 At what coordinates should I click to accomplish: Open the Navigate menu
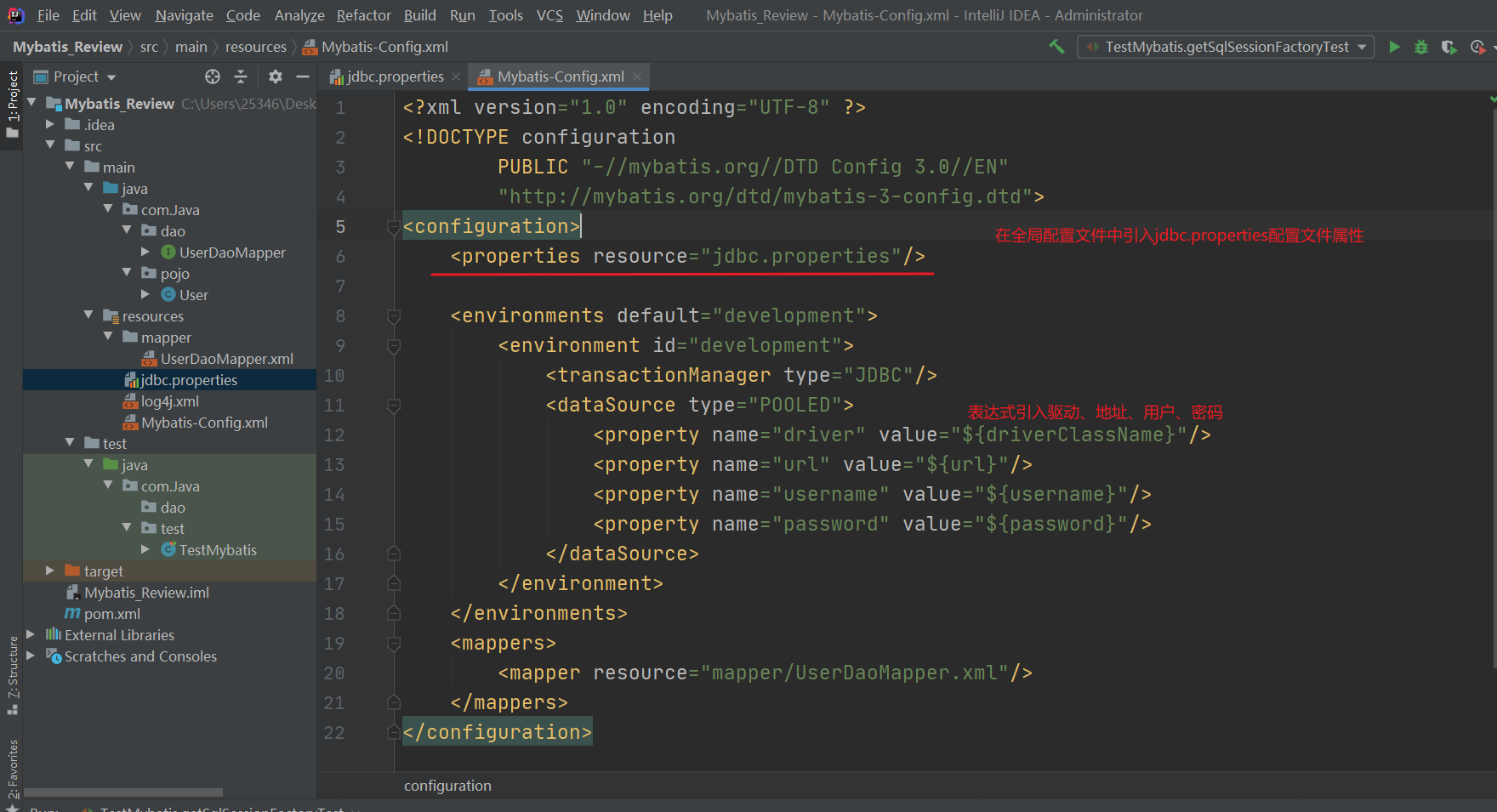point(185,15)
